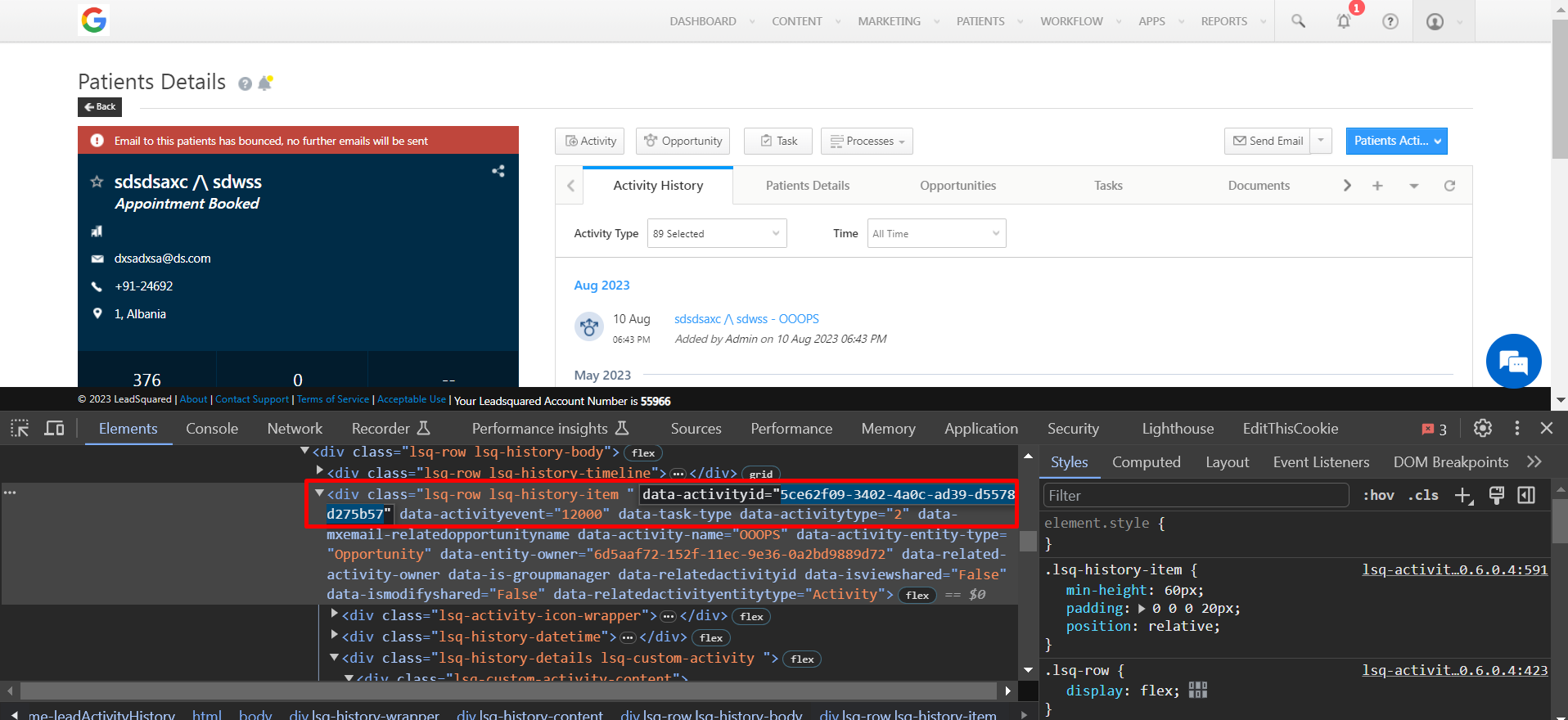The height and width of the screenshot is (720, 1568).
Task: Open the Time filter dropdown
Action: (935, 233)
